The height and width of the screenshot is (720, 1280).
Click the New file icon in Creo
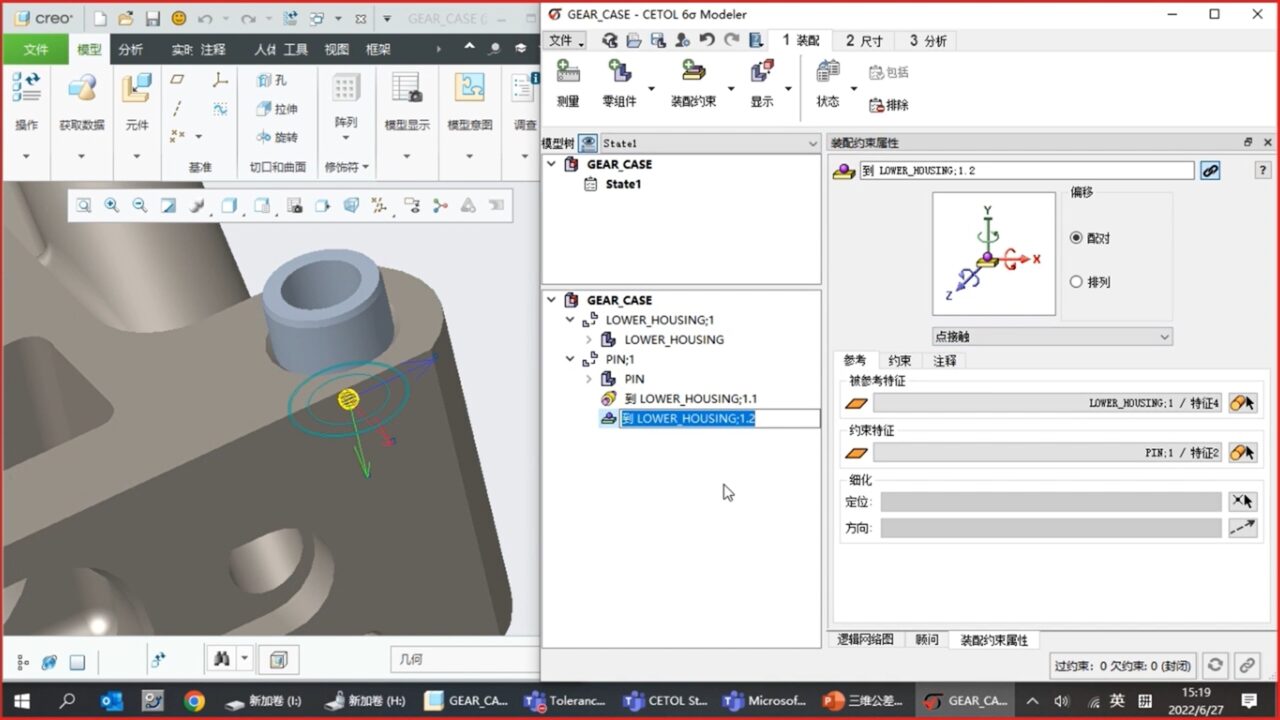[x=99, y=18]
